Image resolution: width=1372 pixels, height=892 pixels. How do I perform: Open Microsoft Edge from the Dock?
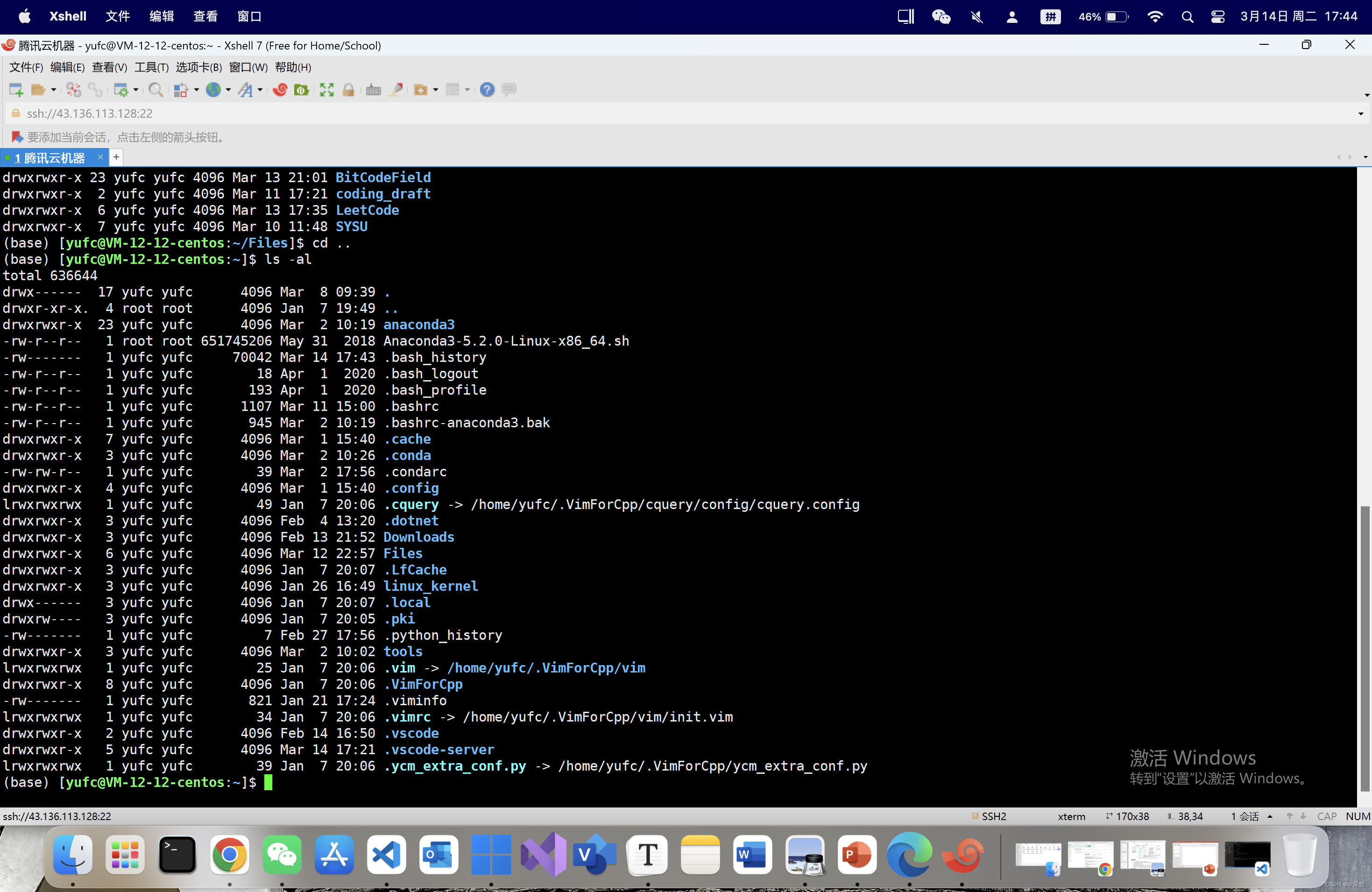(x=909, y=854)
